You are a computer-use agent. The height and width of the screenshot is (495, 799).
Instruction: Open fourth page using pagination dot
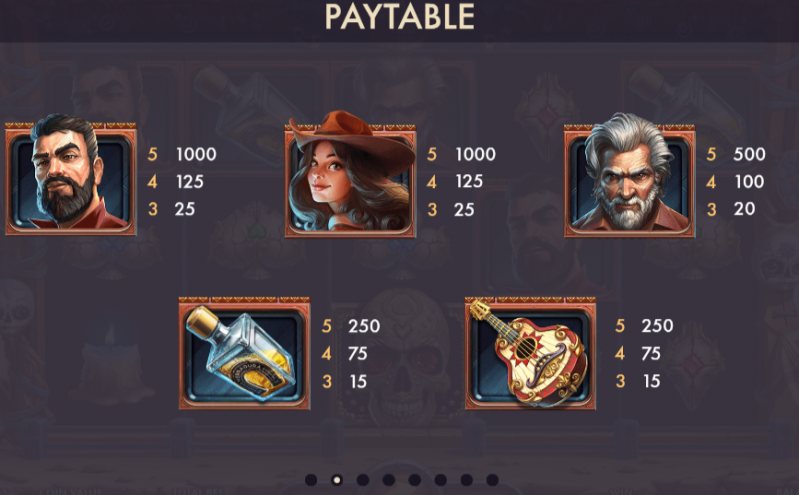[x=389, y=480]
